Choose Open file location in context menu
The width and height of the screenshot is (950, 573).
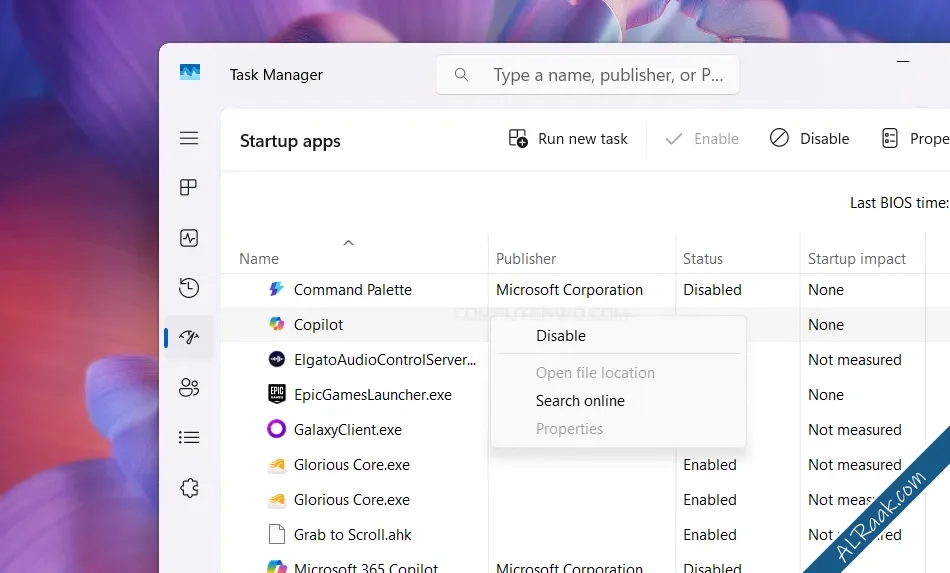pyautogui.click(x=619, y=373)
